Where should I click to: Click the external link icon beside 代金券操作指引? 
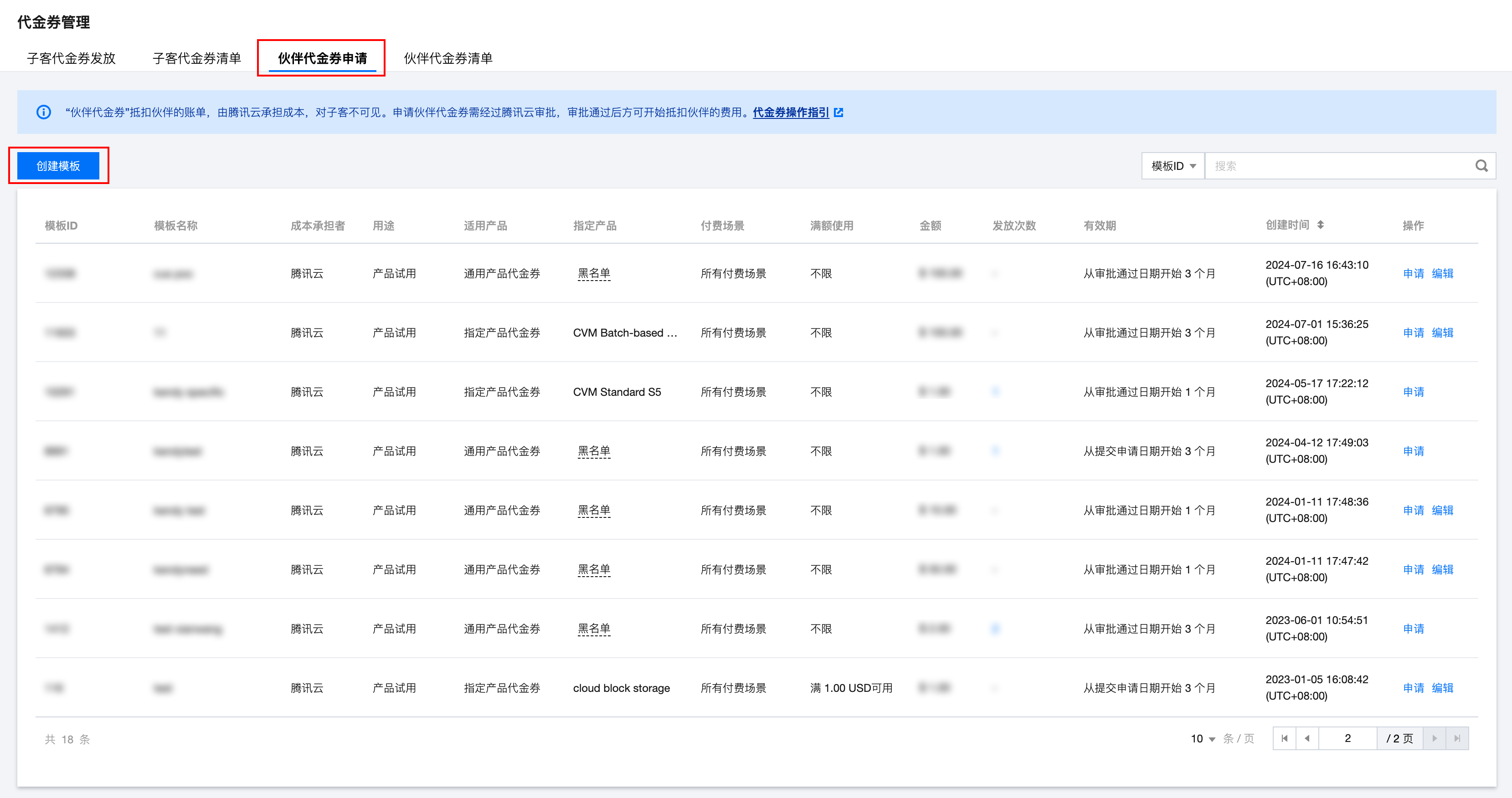click(x=839, y=112)
